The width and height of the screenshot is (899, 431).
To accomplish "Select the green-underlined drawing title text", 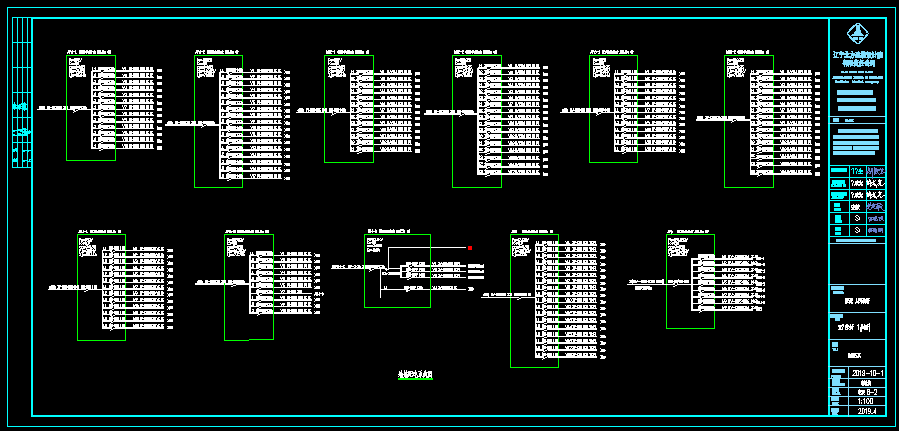I will click(414, 374).
